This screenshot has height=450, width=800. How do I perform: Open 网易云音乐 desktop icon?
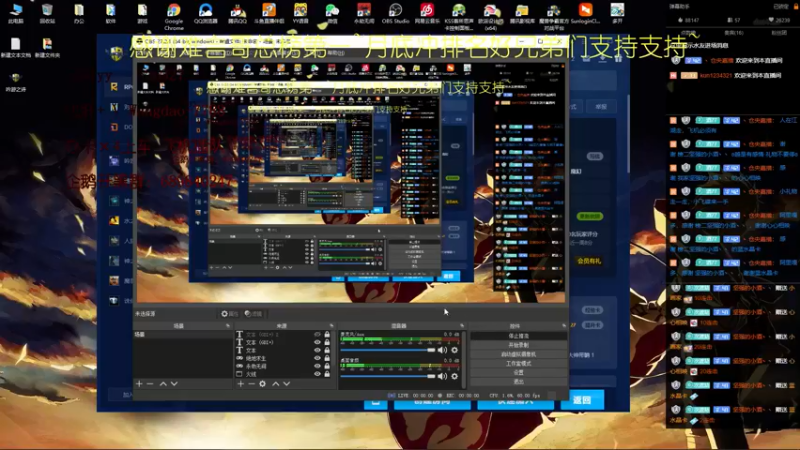[427, 14]
